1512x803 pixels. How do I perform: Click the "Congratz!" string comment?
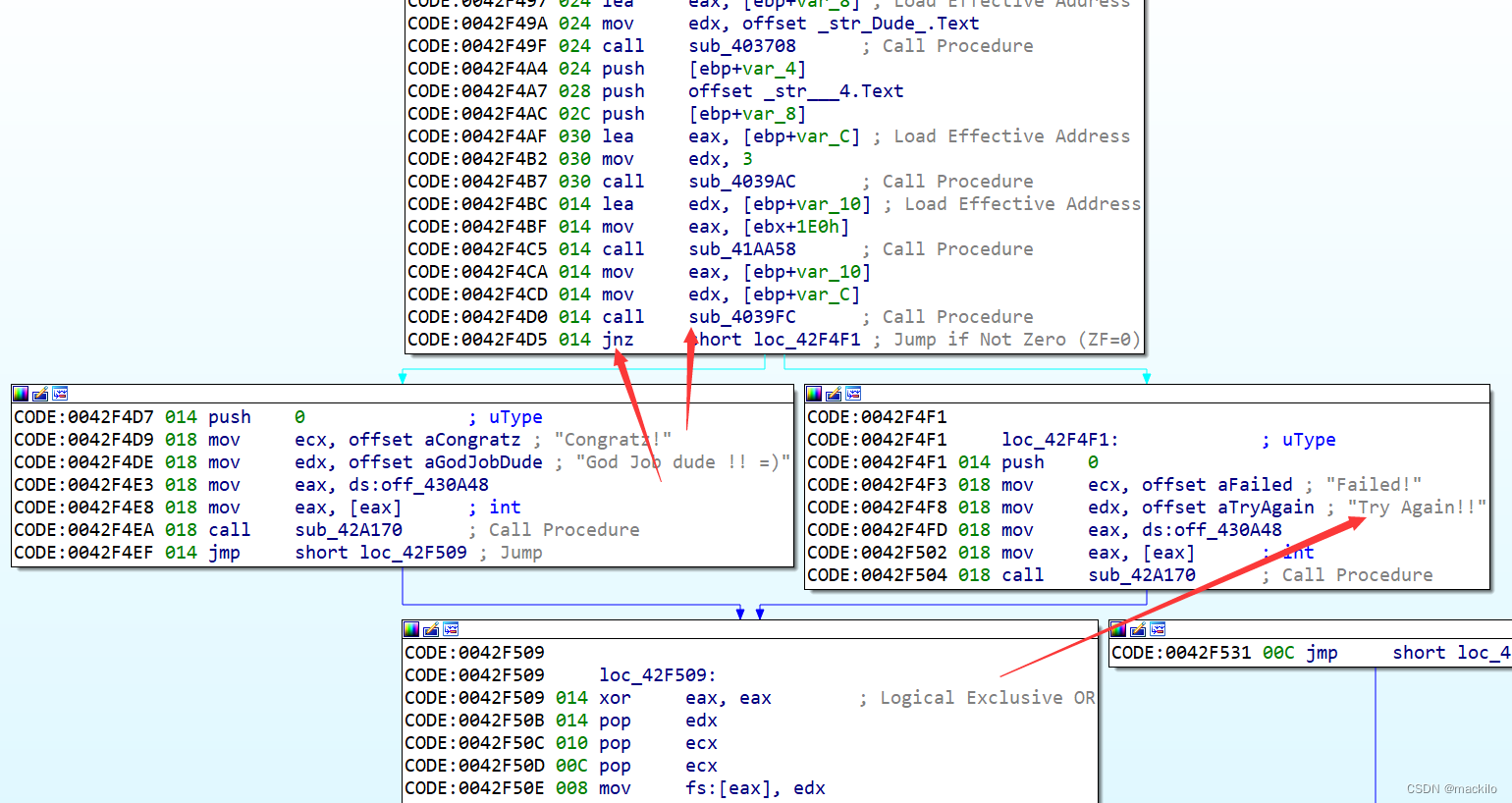[x=613, y=440]
